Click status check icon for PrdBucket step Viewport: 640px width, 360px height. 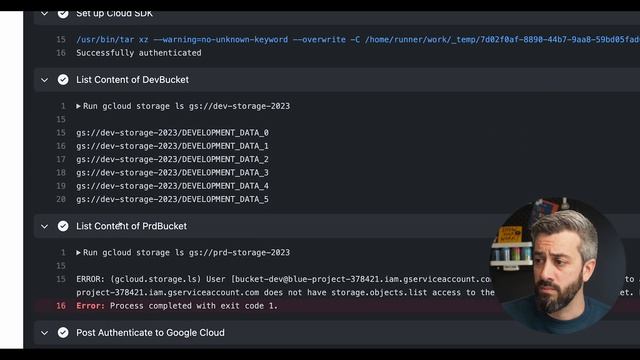[63, 226]
